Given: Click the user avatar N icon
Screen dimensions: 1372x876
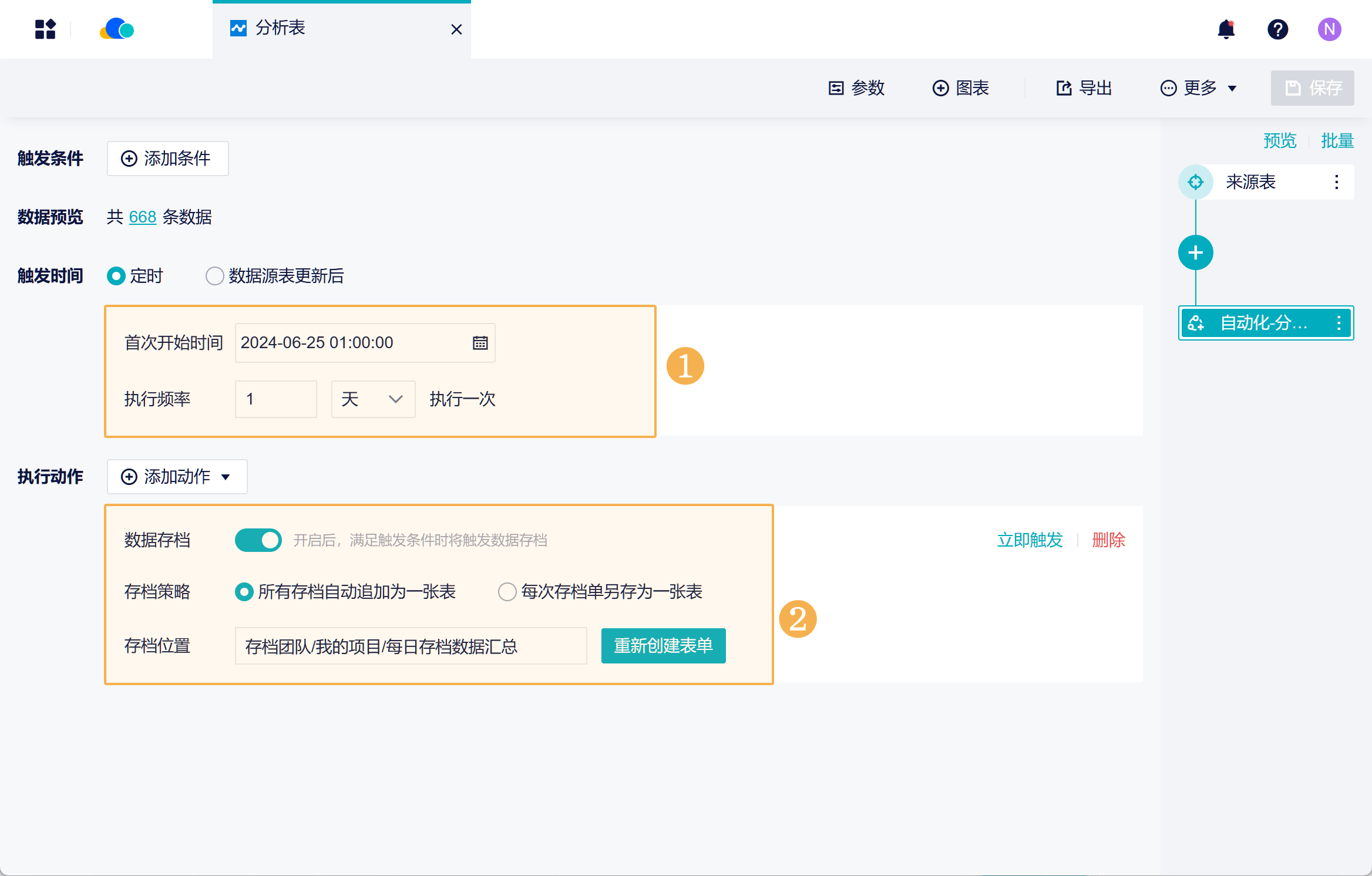Looking at the screenshot, I should [x=1329, y=29].
